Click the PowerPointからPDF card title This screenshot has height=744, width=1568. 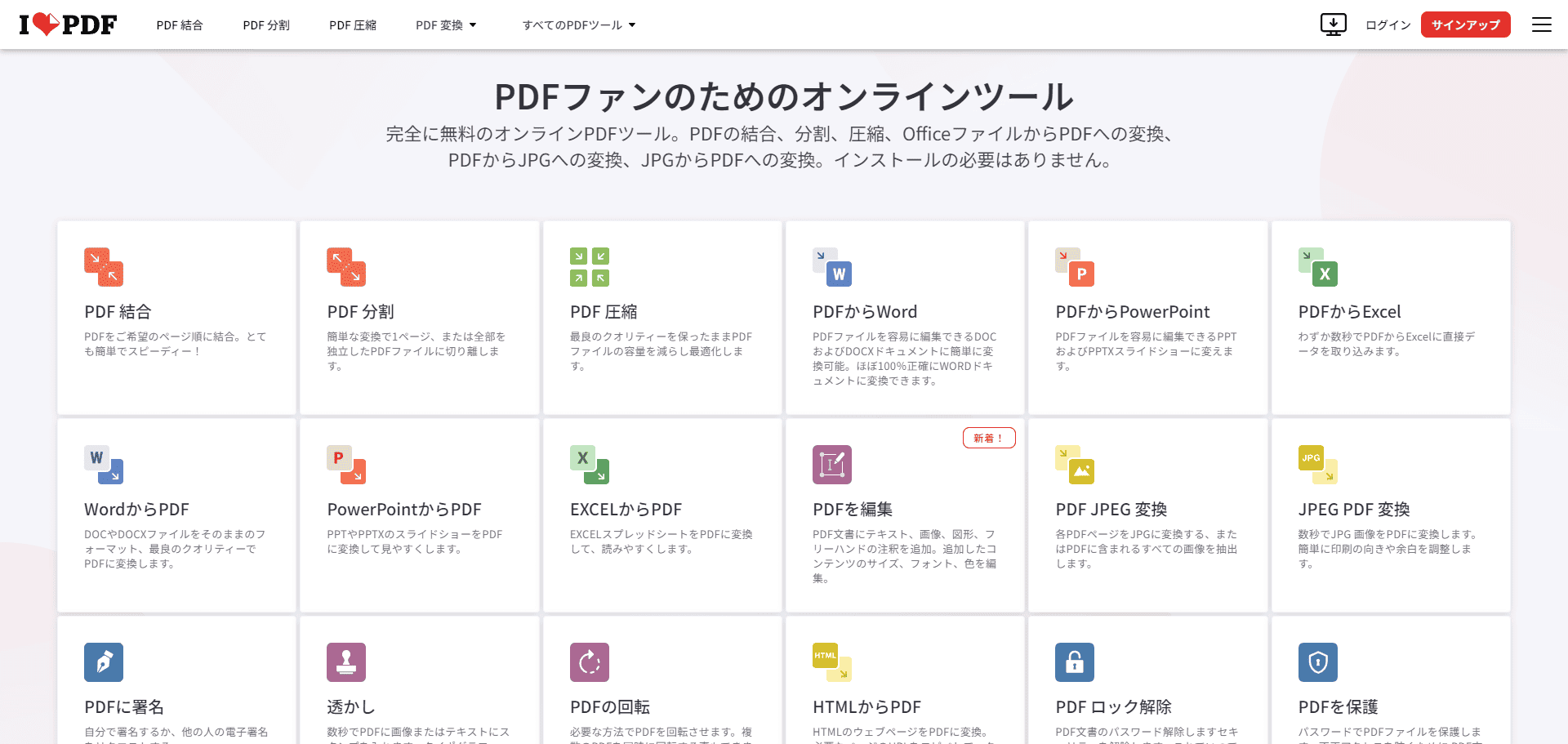point(404,510)
